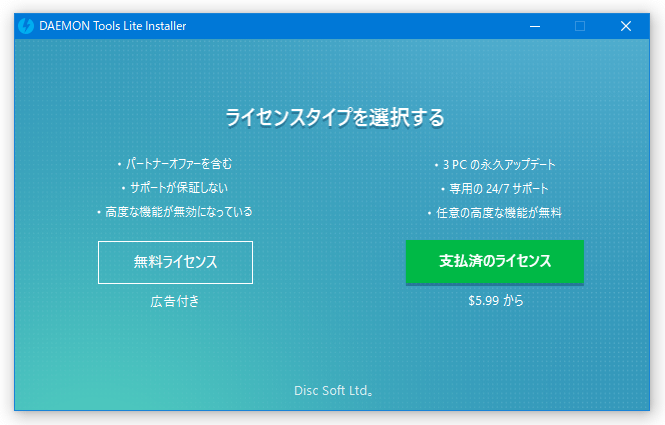Minimize the DAEMON Tools Lite Installer window

point(535,26)
